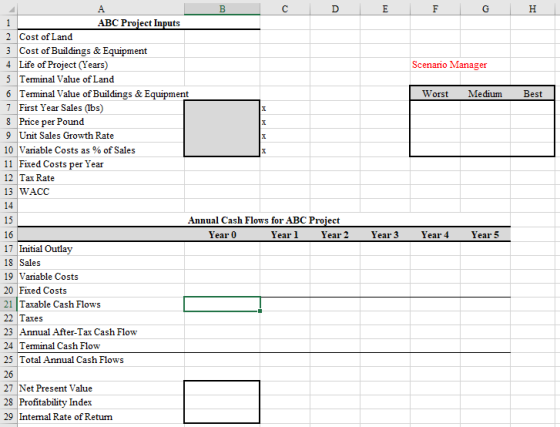Select the boxed value cell for Internal Rate of Return
The width and height of the screenshot is (560, 427).
(x=222, y=416)
